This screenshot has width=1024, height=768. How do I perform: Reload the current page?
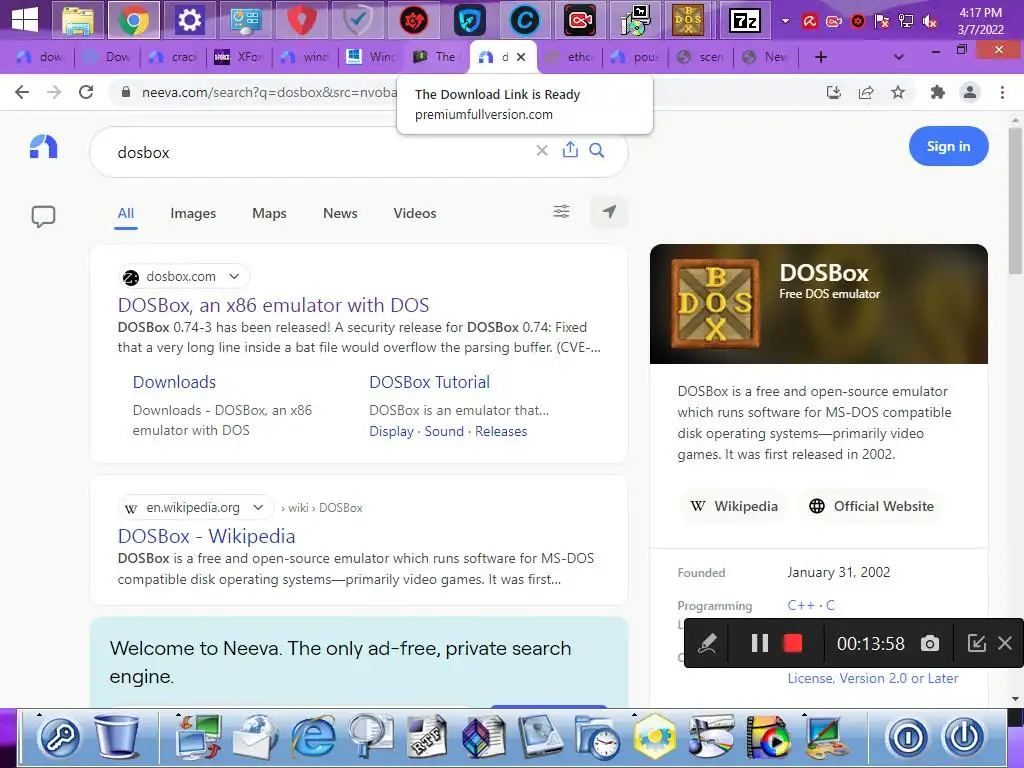coord(86,92)
